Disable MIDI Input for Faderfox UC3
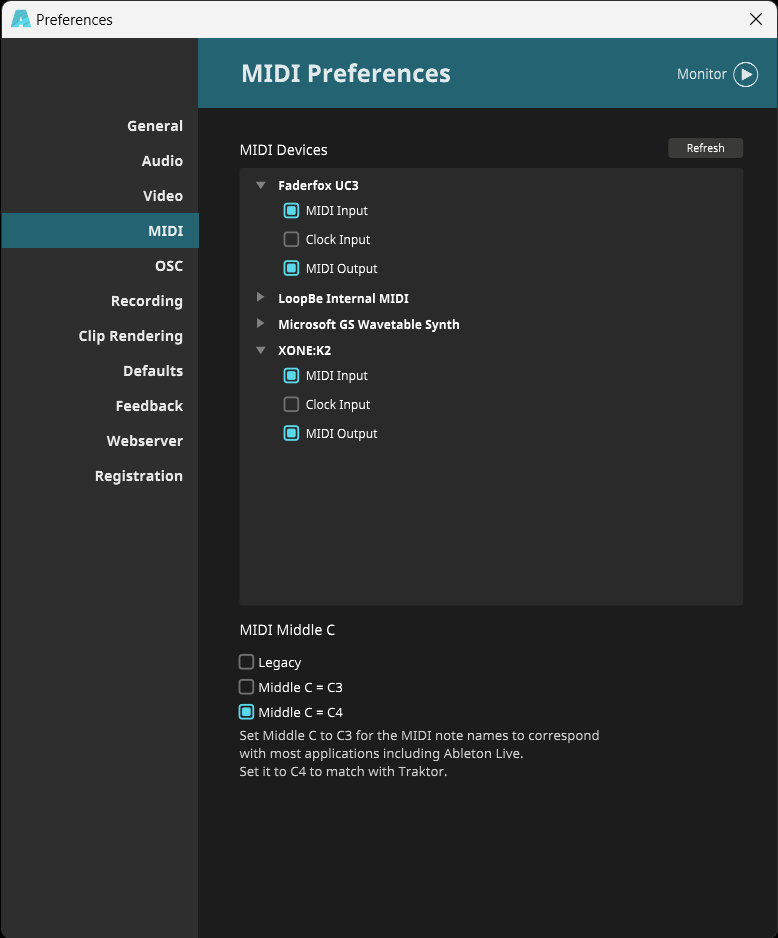778x938 pixels. tap(291, 210)
